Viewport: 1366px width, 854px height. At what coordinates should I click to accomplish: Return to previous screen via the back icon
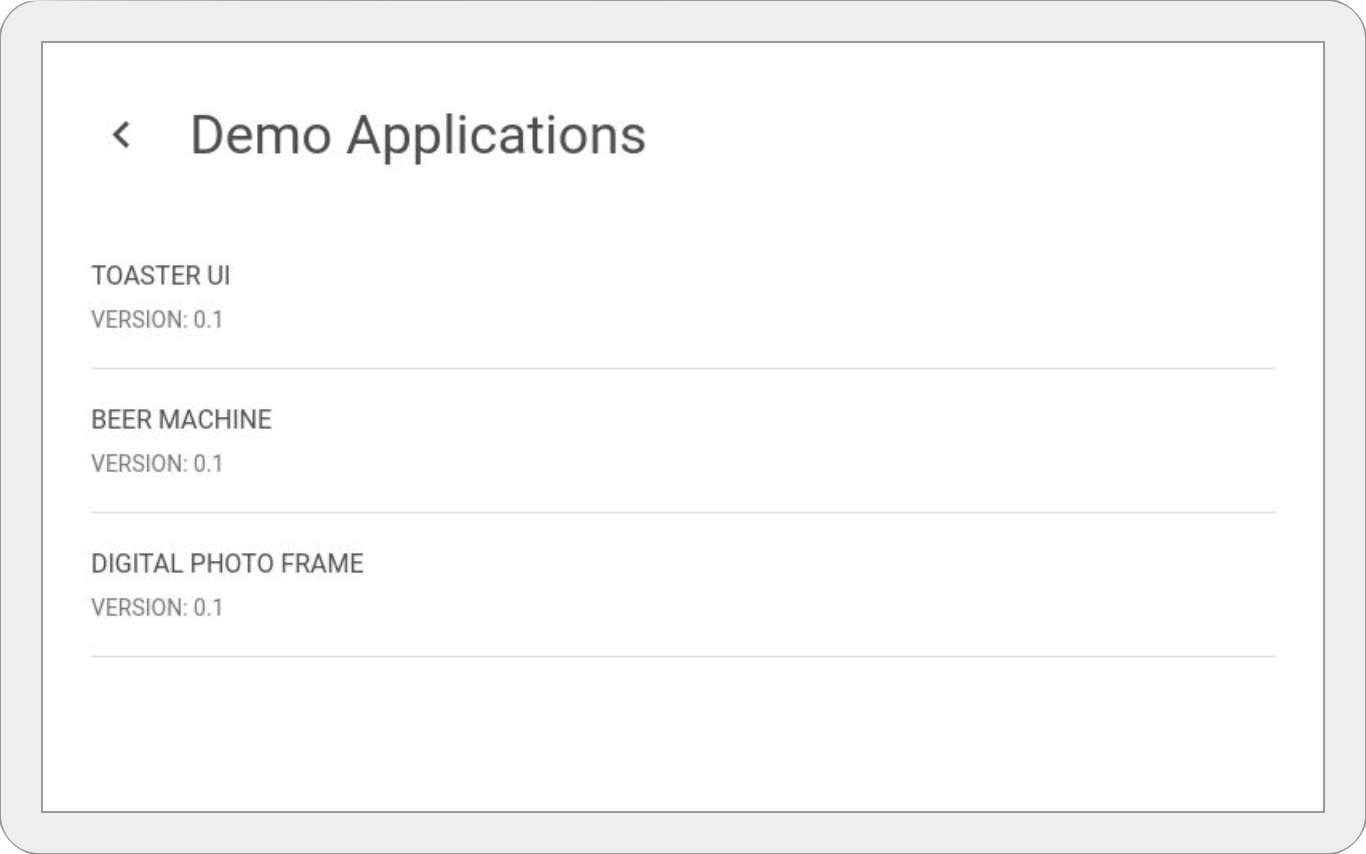coord(122,135)
